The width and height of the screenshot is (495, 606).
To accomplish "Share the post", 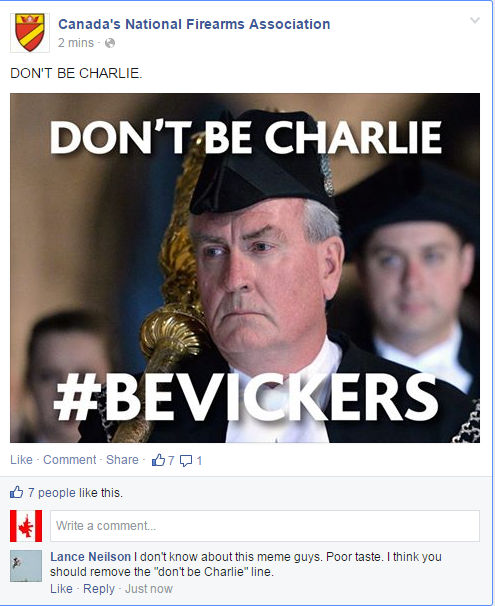I will [122, 460].
